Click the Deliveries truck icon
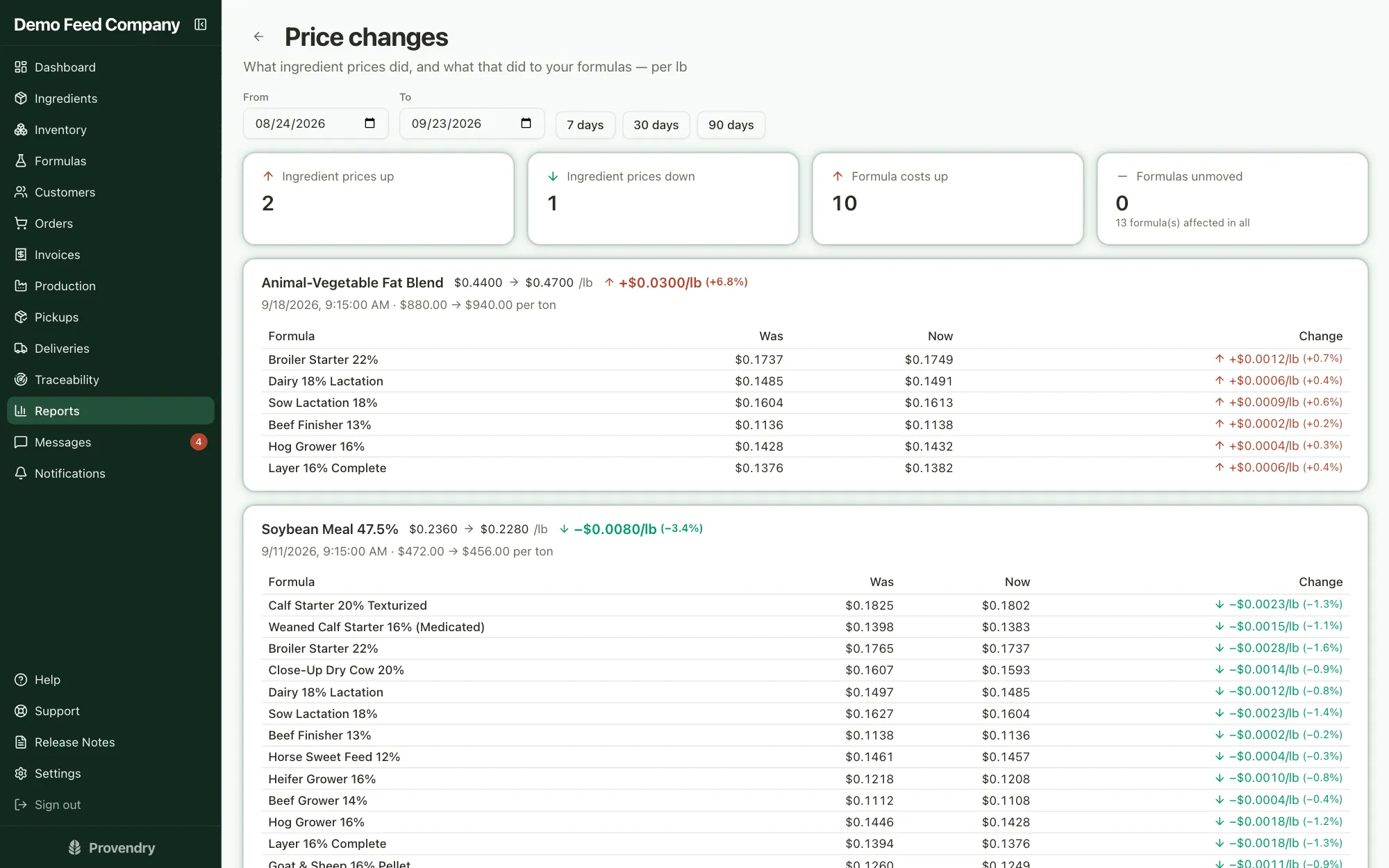Screen dimensions: 1389x868 (x=21, y=348)
